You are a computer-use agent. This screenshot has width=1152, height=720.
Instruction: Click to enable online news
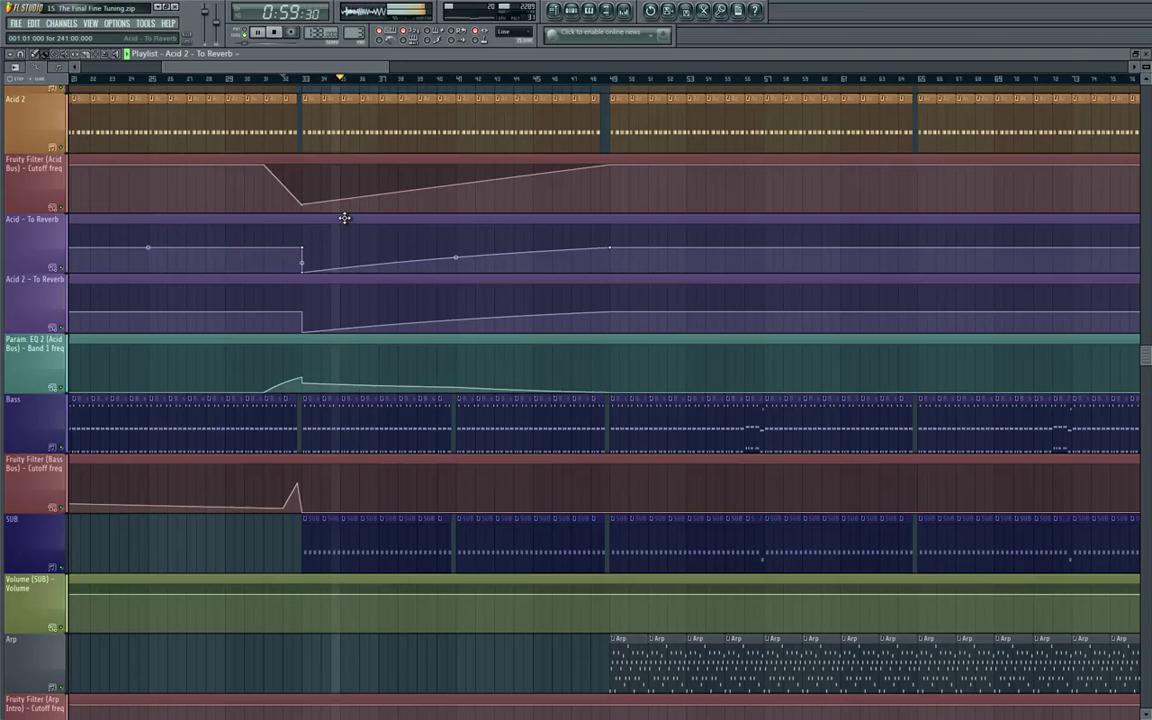[x=600, y=32]
